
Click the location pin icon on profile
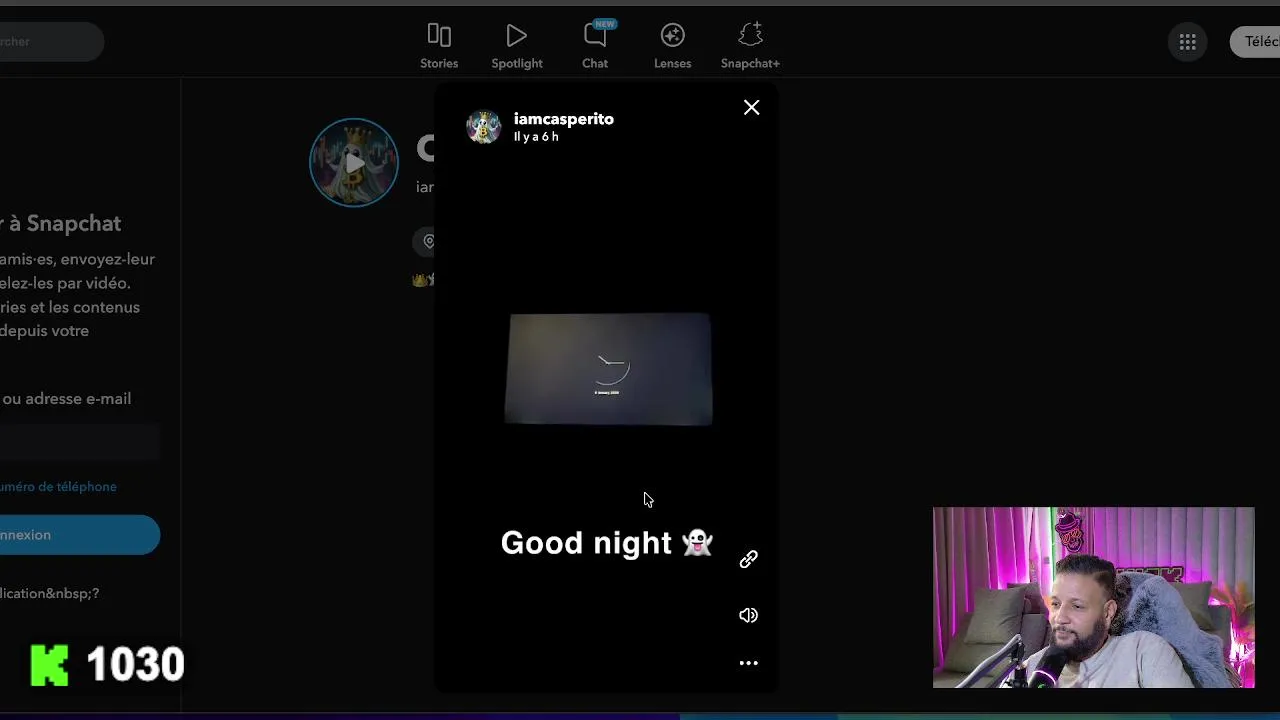(x=428, y=241)
